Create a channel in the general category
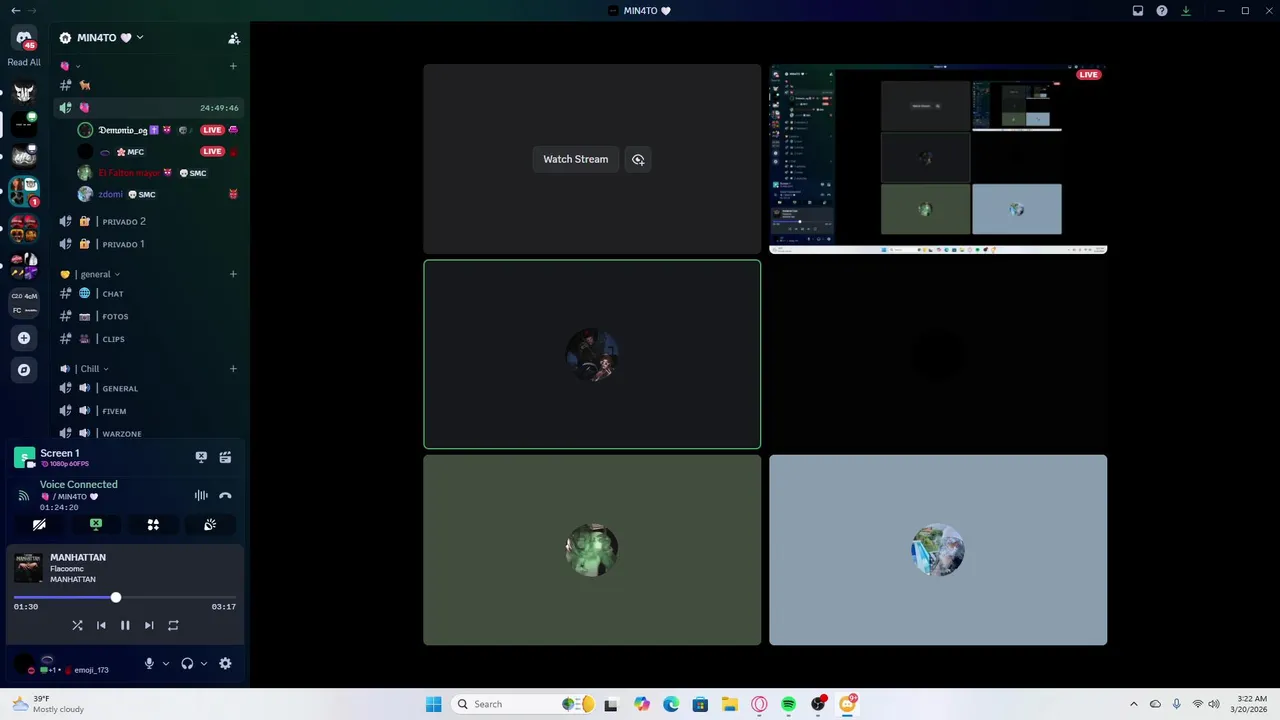This screenshot has height=720, width=1280. tap(233, 274)
